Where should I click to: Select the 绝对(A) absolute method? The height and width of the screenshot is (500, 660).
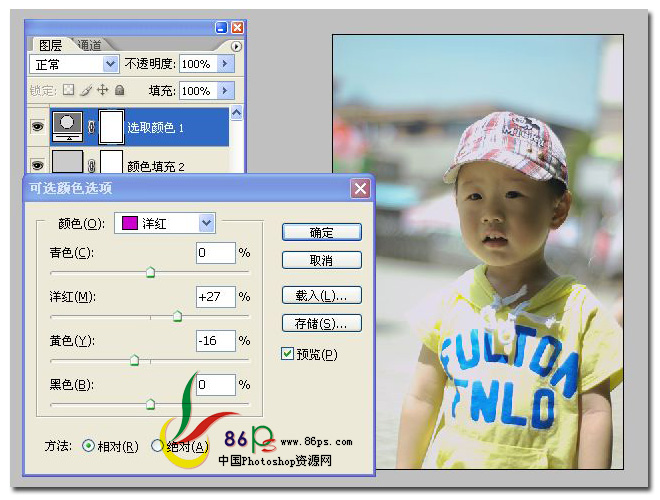157,445
